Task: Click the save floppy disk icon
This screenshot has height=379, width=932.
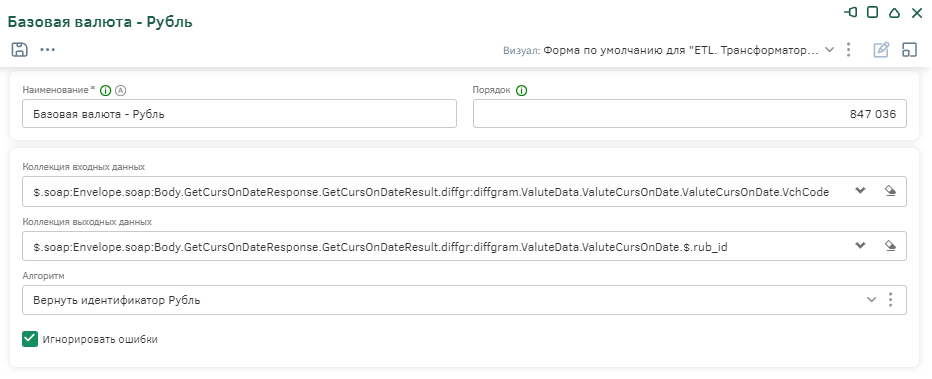Action: point(20,50)
